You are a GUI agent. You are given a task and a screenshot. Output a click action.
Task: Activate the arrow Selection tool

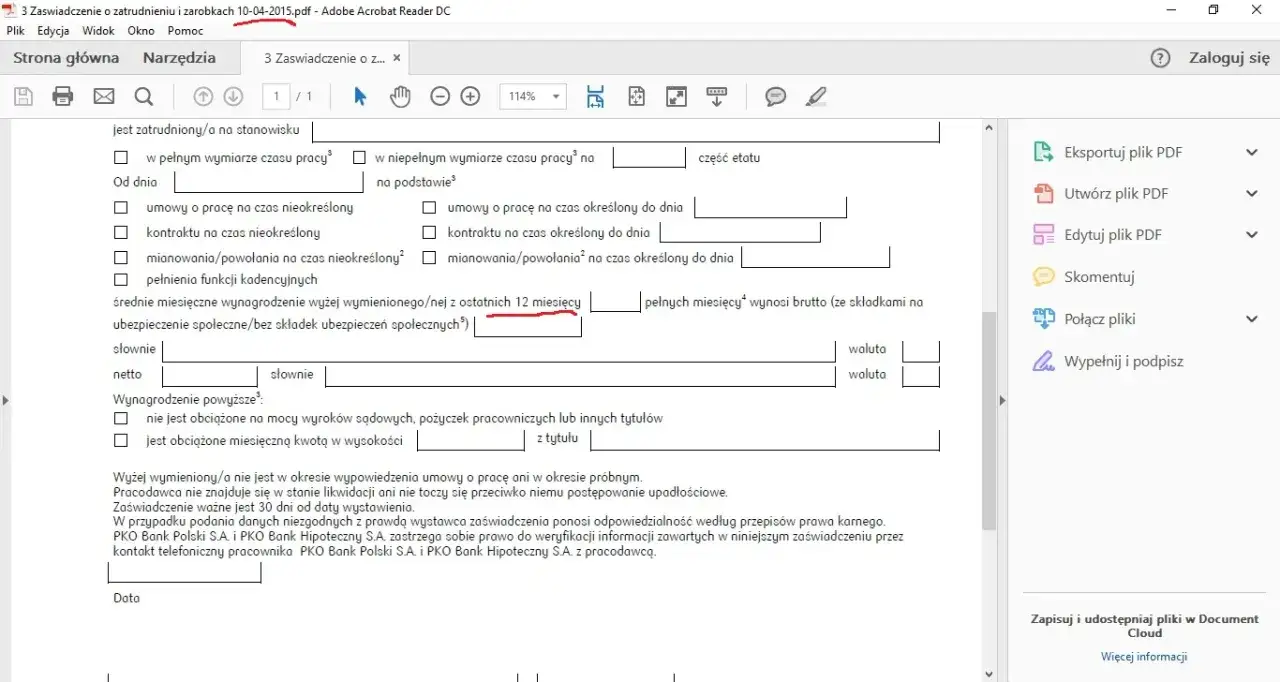[x=359, y=96]
